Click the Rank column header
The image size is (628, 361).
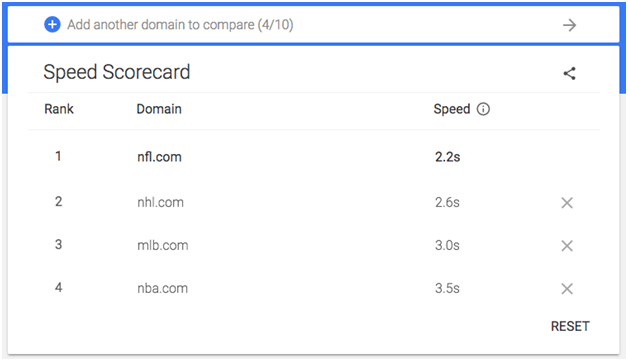tap(59, 109)
